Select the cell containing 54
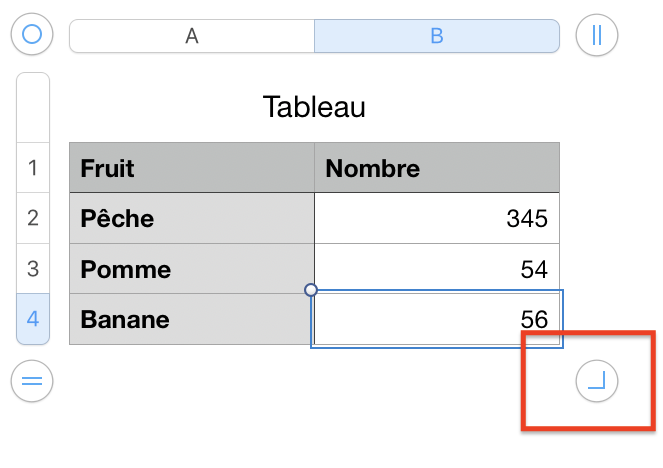This screenshot has height=468, width=663. 436,269
